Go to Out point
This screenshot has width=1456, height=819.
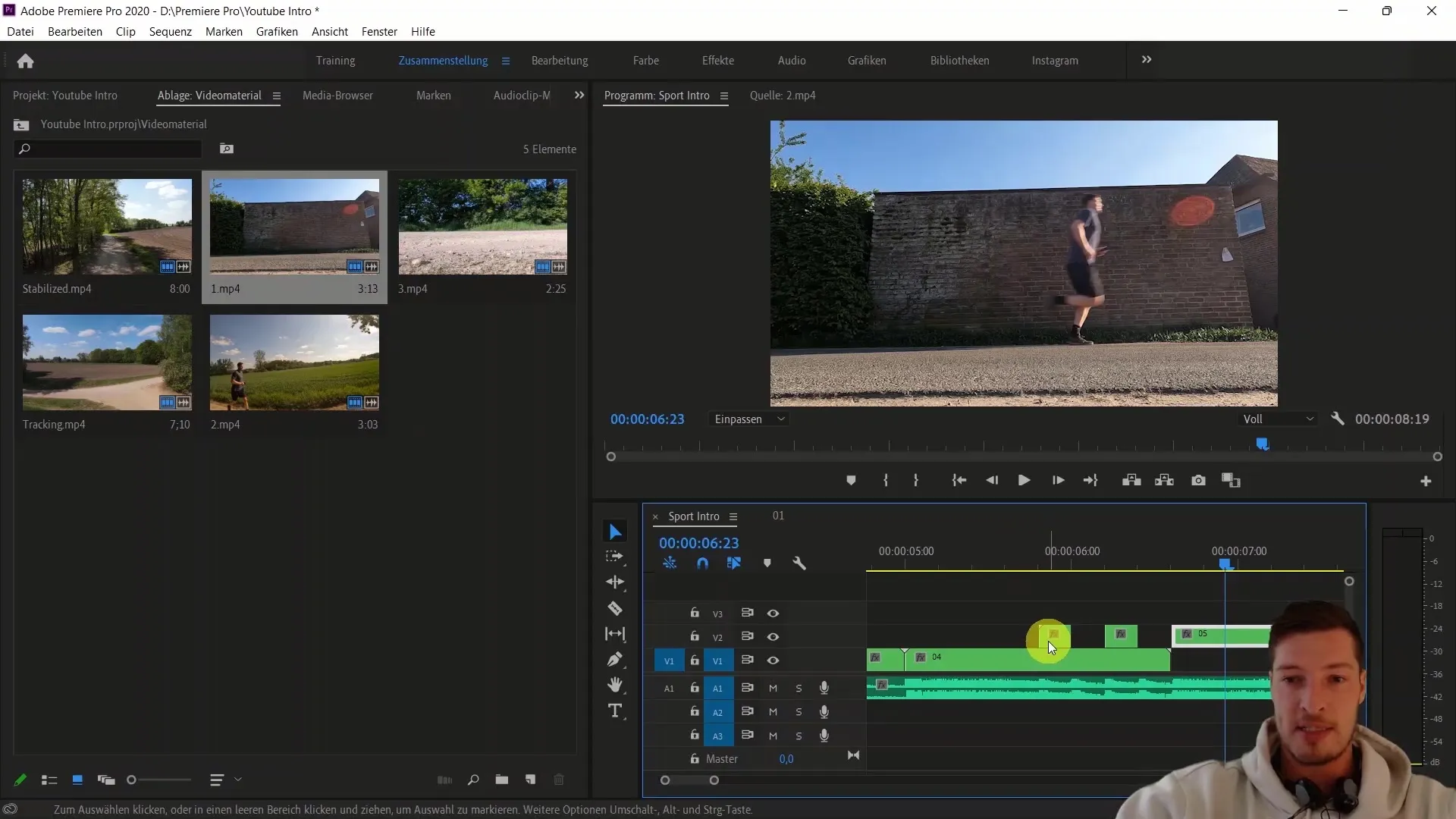(1090, 481)
